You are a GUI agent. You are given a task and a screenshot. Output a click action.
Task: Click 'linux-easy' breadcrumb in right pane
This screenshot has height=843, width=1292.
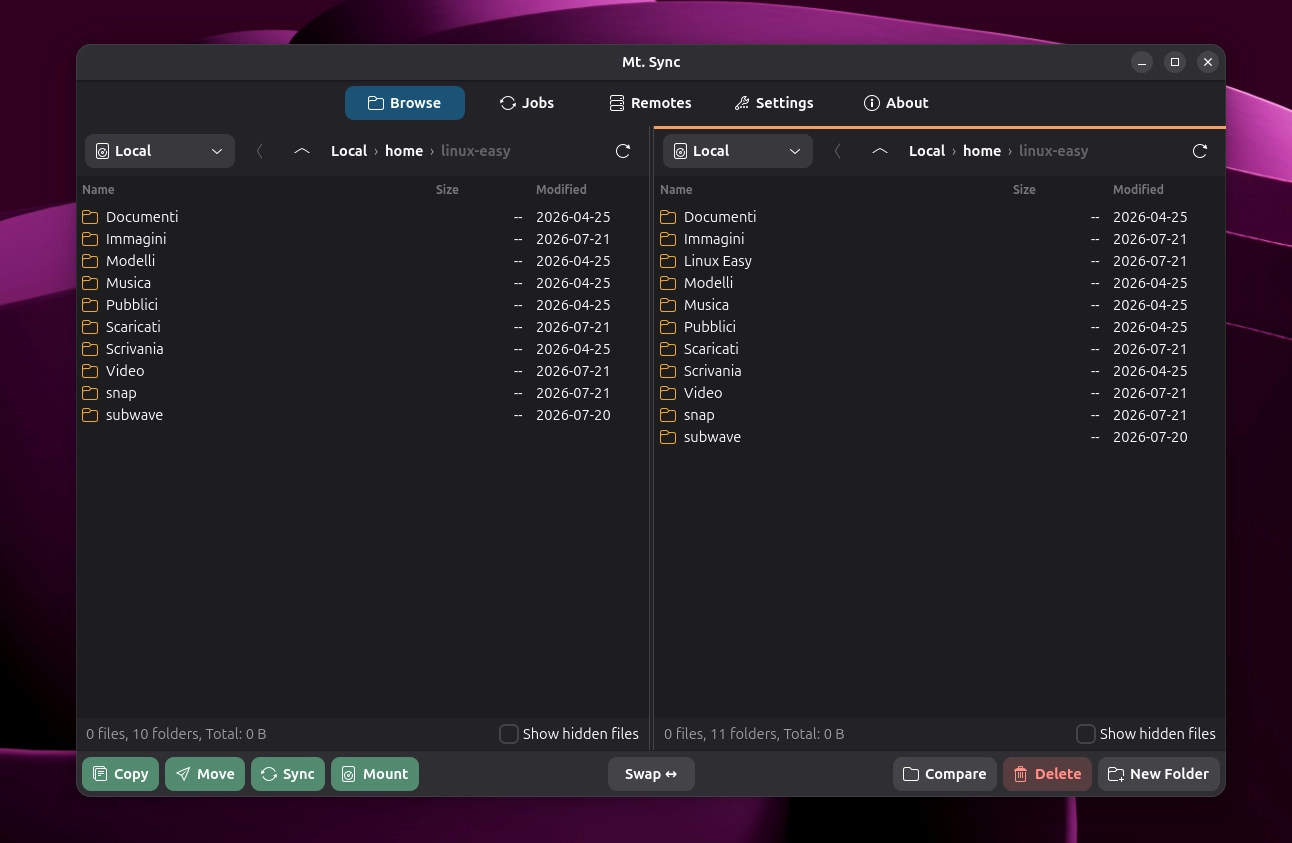point(1054,151)
